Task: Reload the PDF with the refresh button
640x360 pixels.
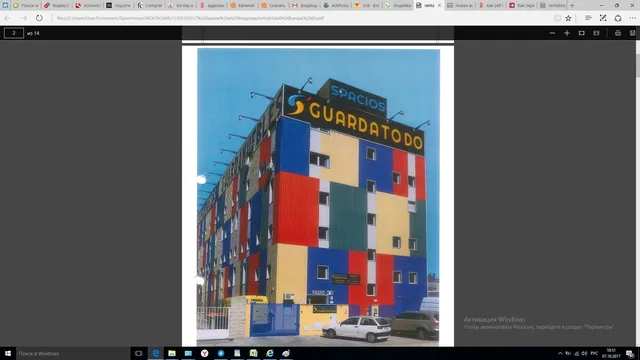Action: coord(39,18)
